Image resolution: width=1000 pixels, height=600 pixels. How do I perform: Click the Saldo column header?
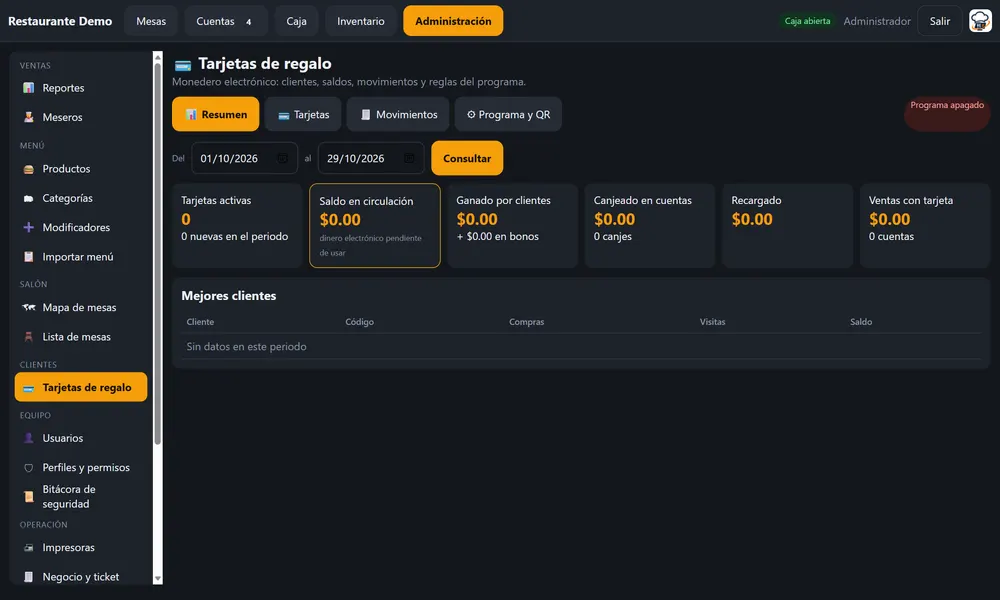tap(861, 322)
